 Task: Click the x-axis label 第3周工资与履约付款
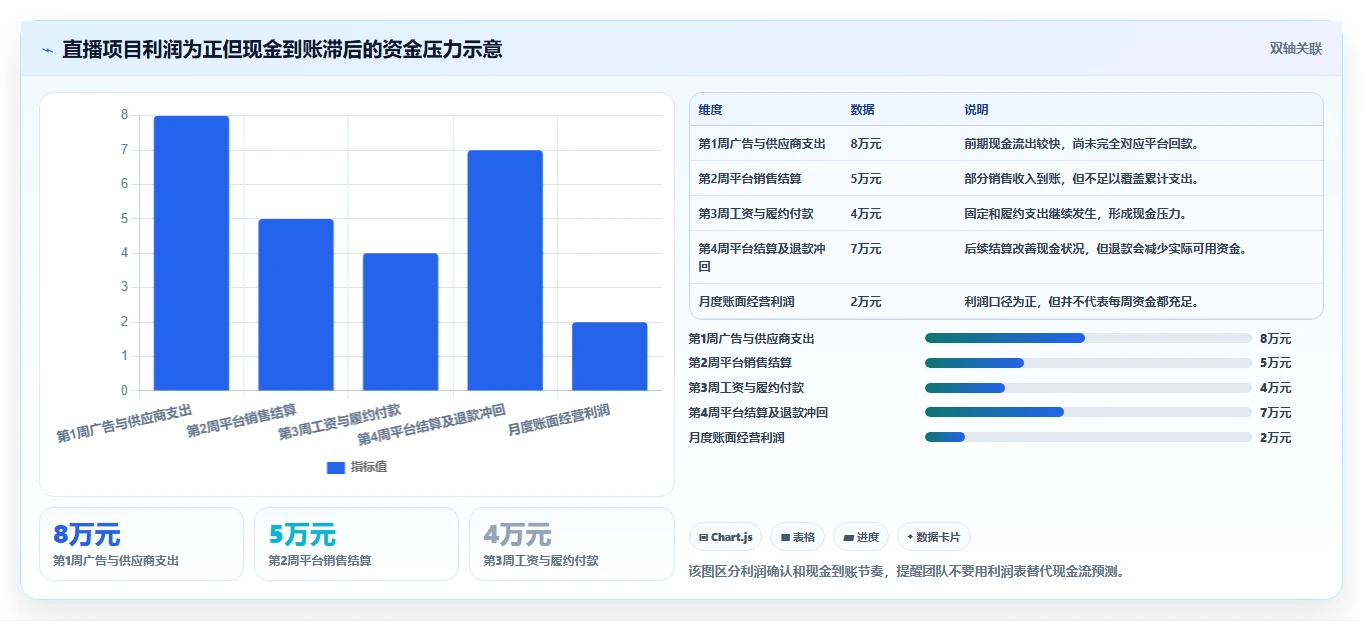click(340, 422)
